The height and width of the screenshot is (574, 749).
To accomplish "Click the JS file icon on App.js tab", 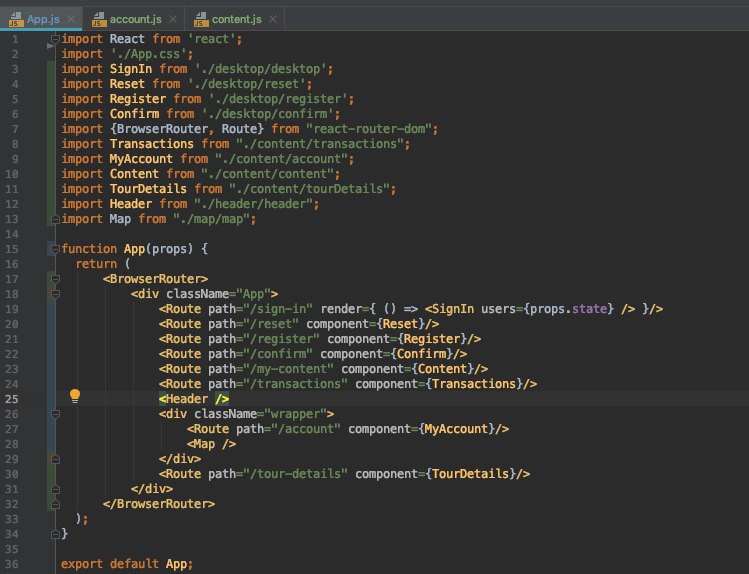I will [16, 20].
